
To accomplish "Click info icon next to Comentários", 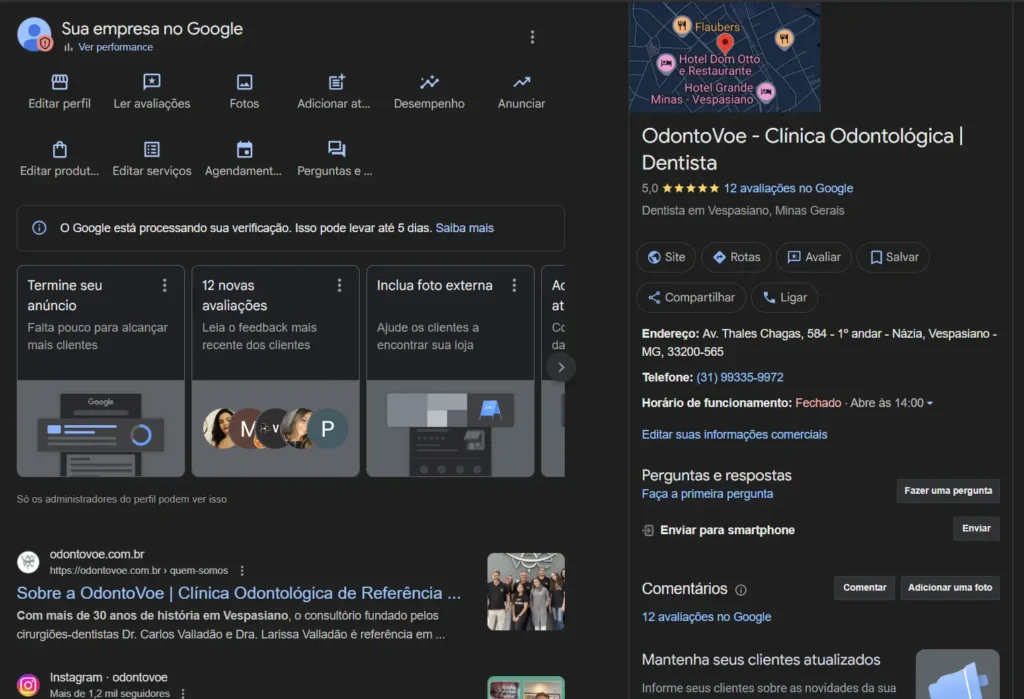I will [x=741, y=590].
